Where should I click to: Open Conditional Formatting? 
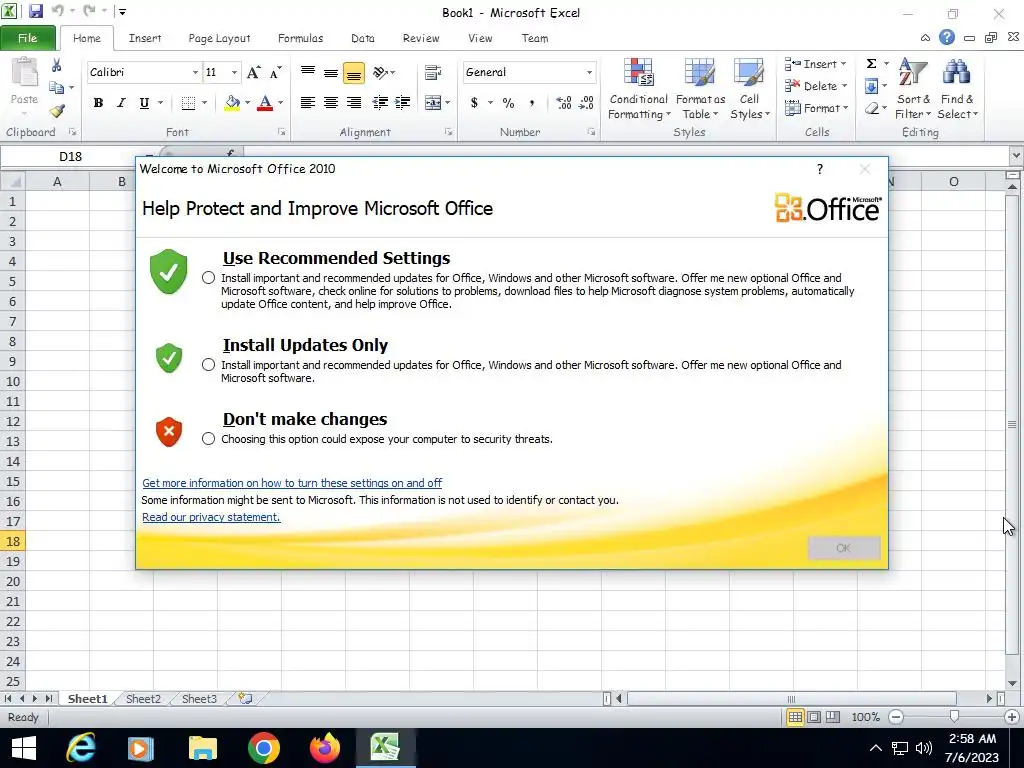639,89
